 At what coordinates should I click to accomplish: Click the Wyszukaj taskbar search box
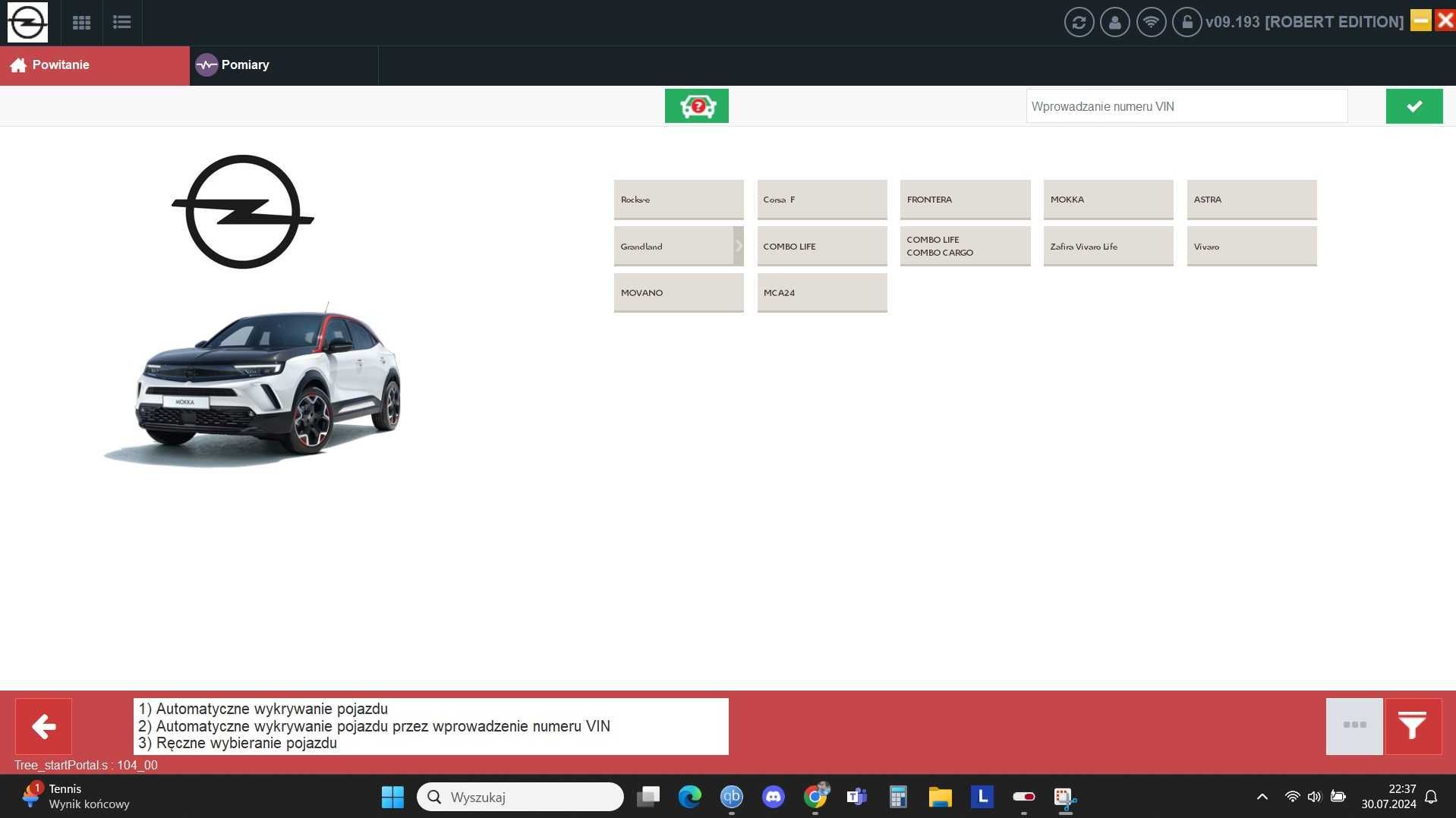(x=520, y=797)
